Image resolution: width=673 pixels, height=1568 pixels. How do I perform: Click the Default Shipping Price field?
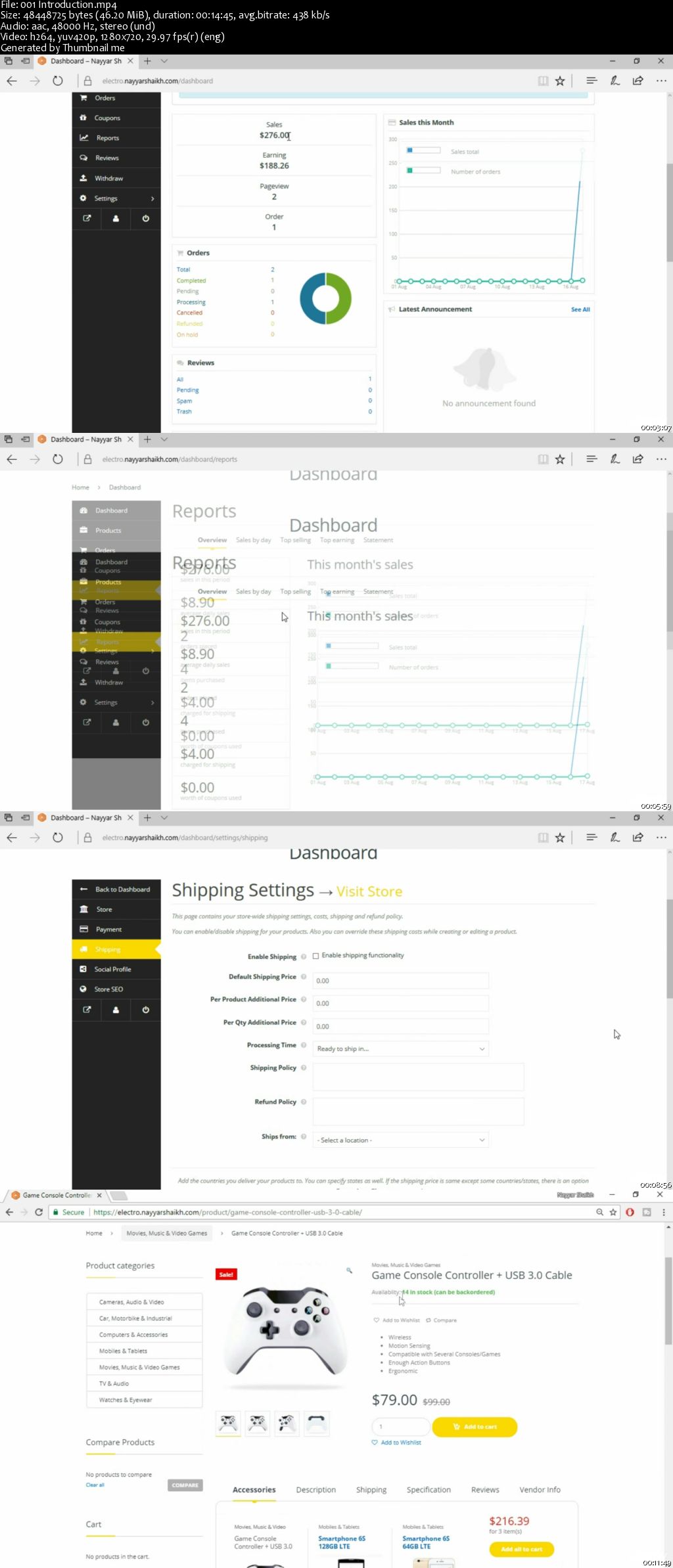pos(401,981)
